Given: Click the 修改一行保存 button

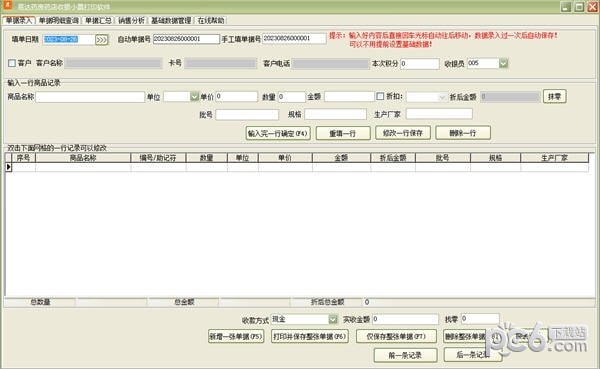Looking at the screenshot, I should point(403,133).
